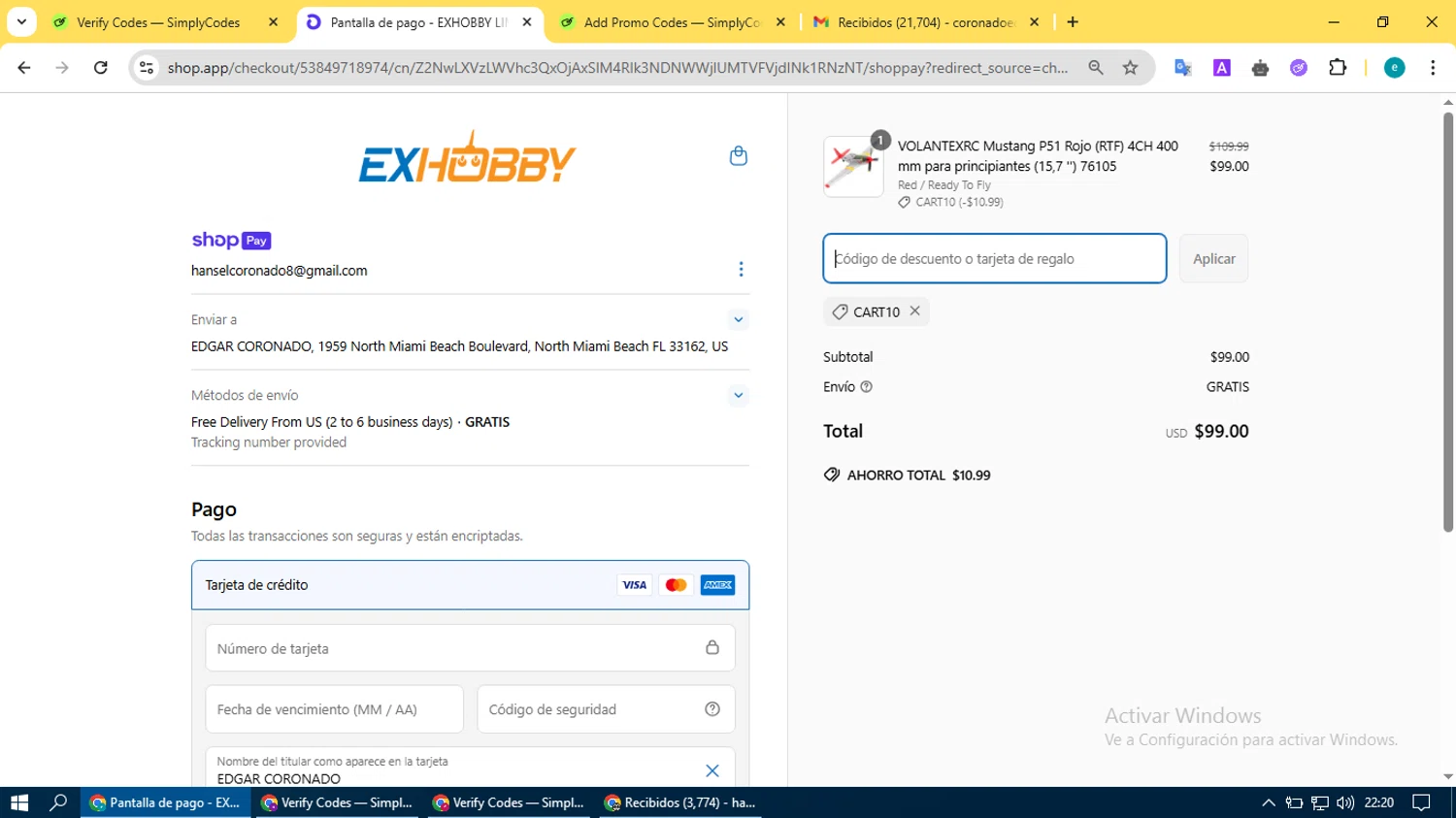
Task: Click the lock icon in the card number field
Action: [x=712, y=647]
